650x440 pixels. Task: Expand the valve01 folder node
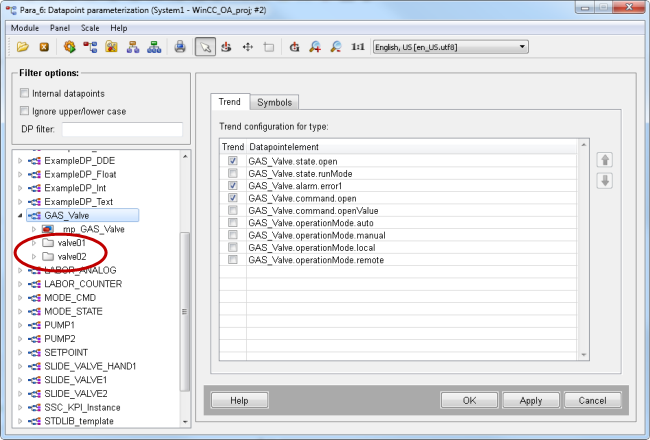click(35, 243)
